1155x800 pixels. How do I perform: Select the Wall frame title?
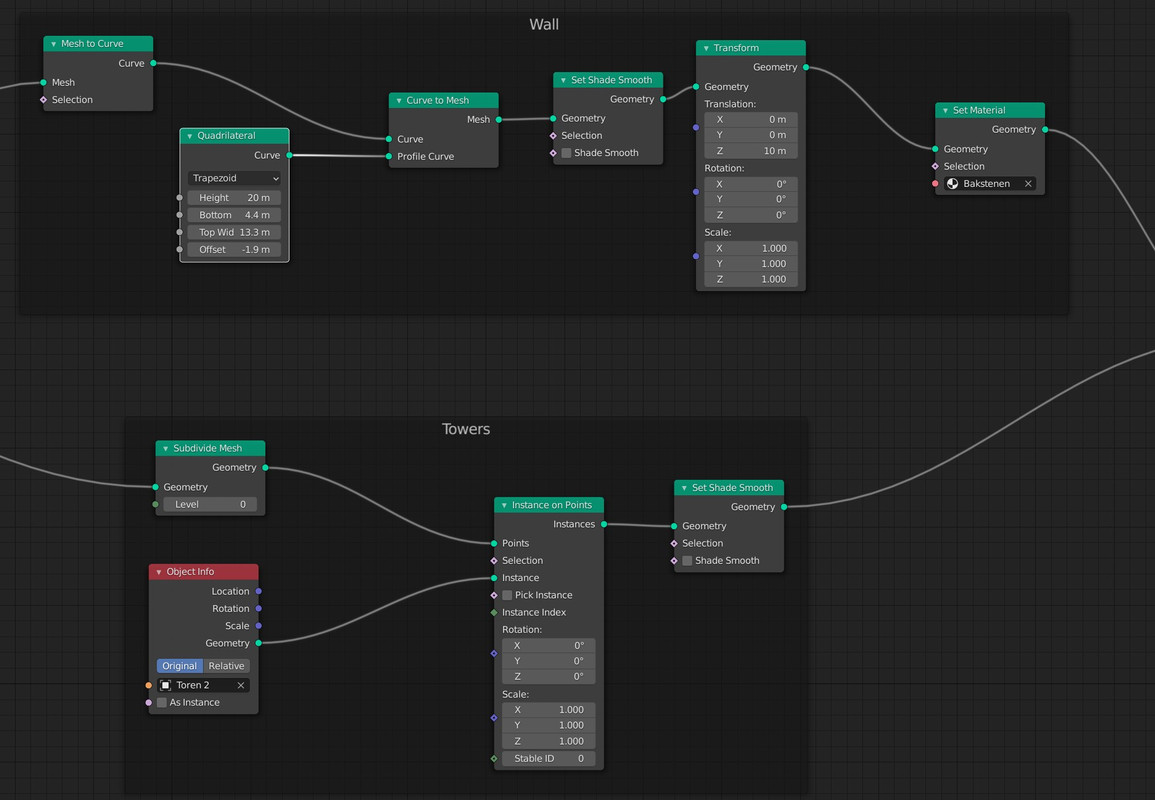pos(544,24)
